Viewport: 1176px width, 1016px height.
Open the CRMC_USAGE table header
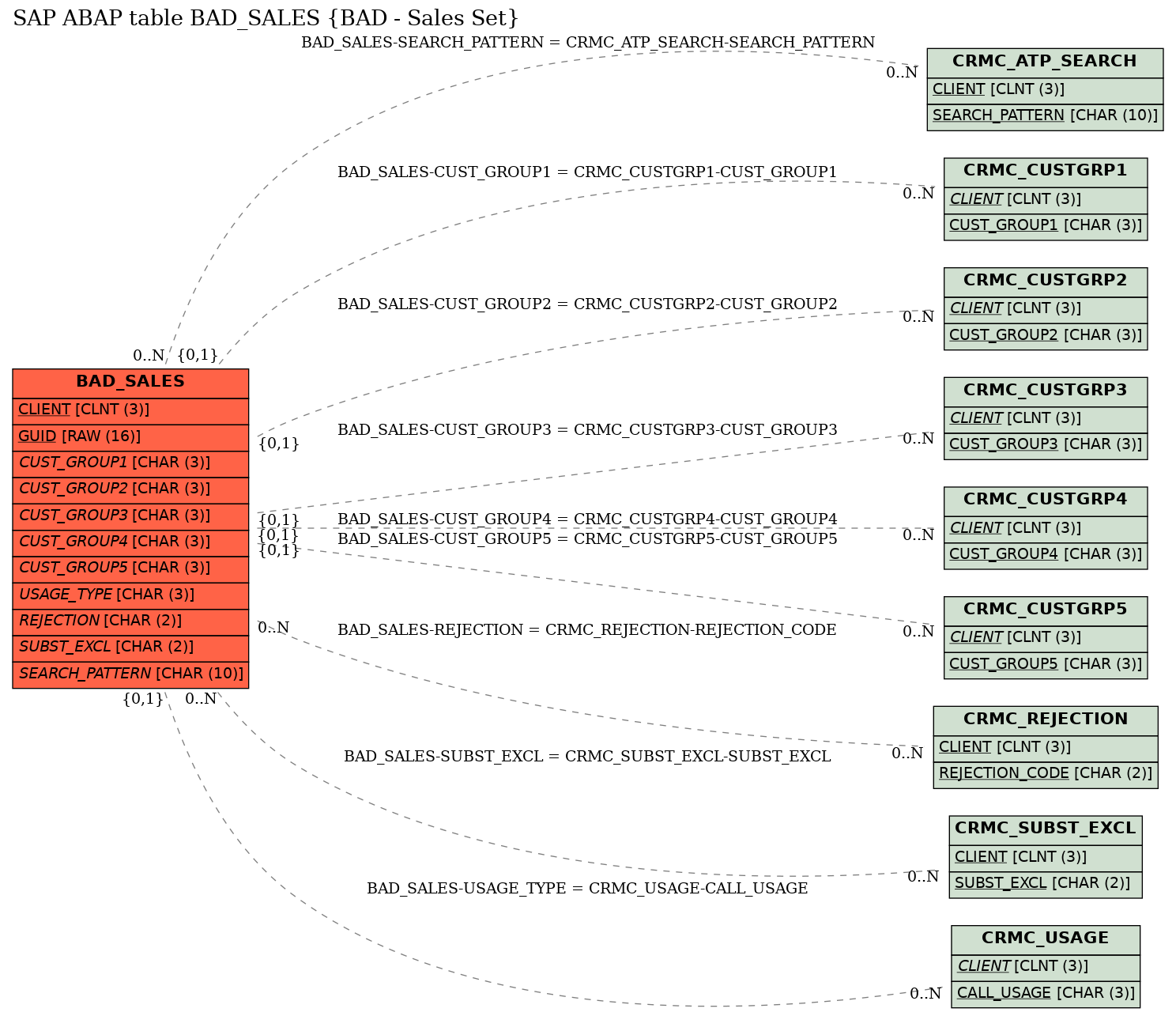click(1046, 939)
